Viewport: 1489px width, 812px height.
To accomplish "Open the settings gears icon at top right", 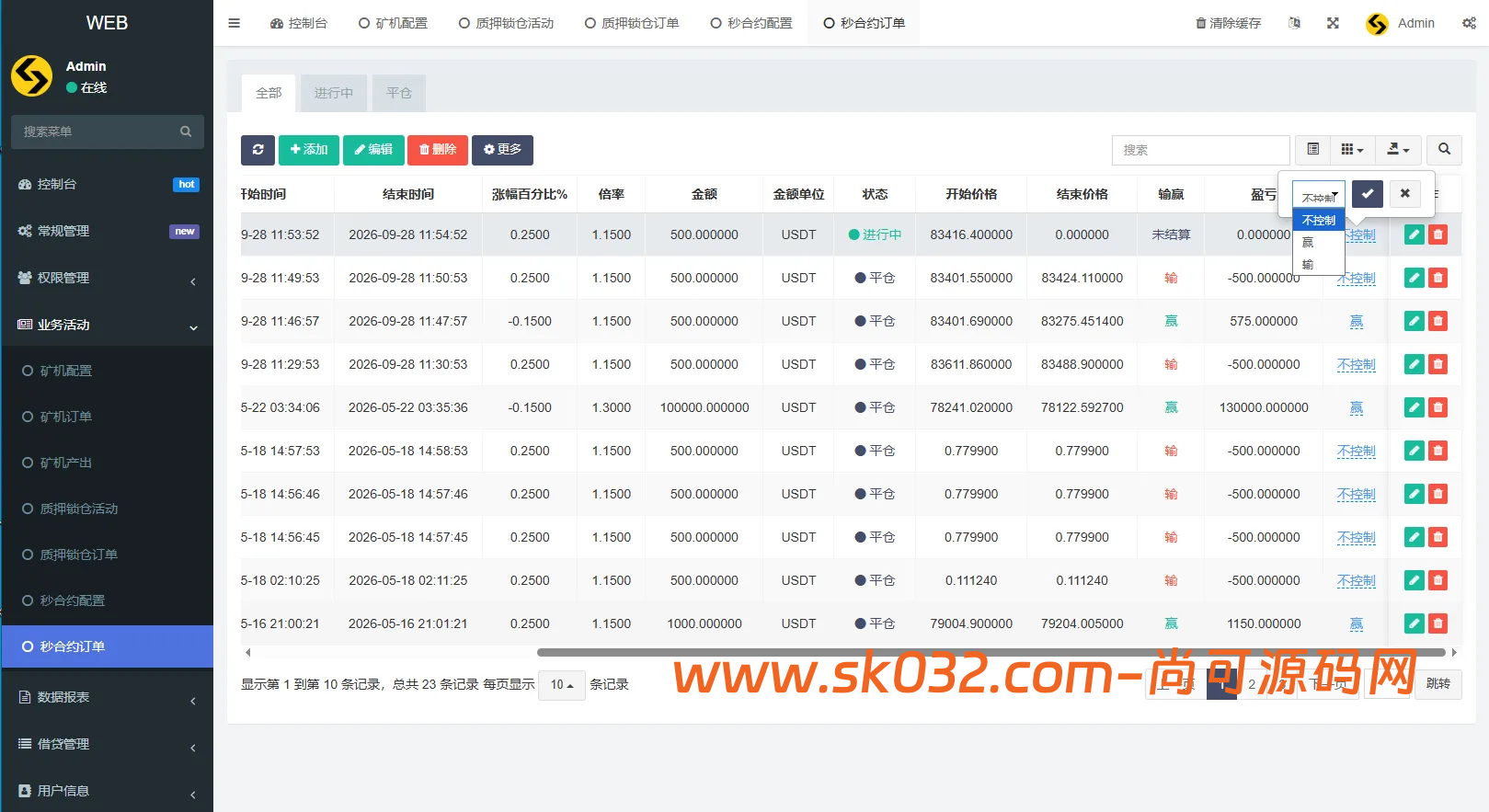I will [x=1469, y=23].
